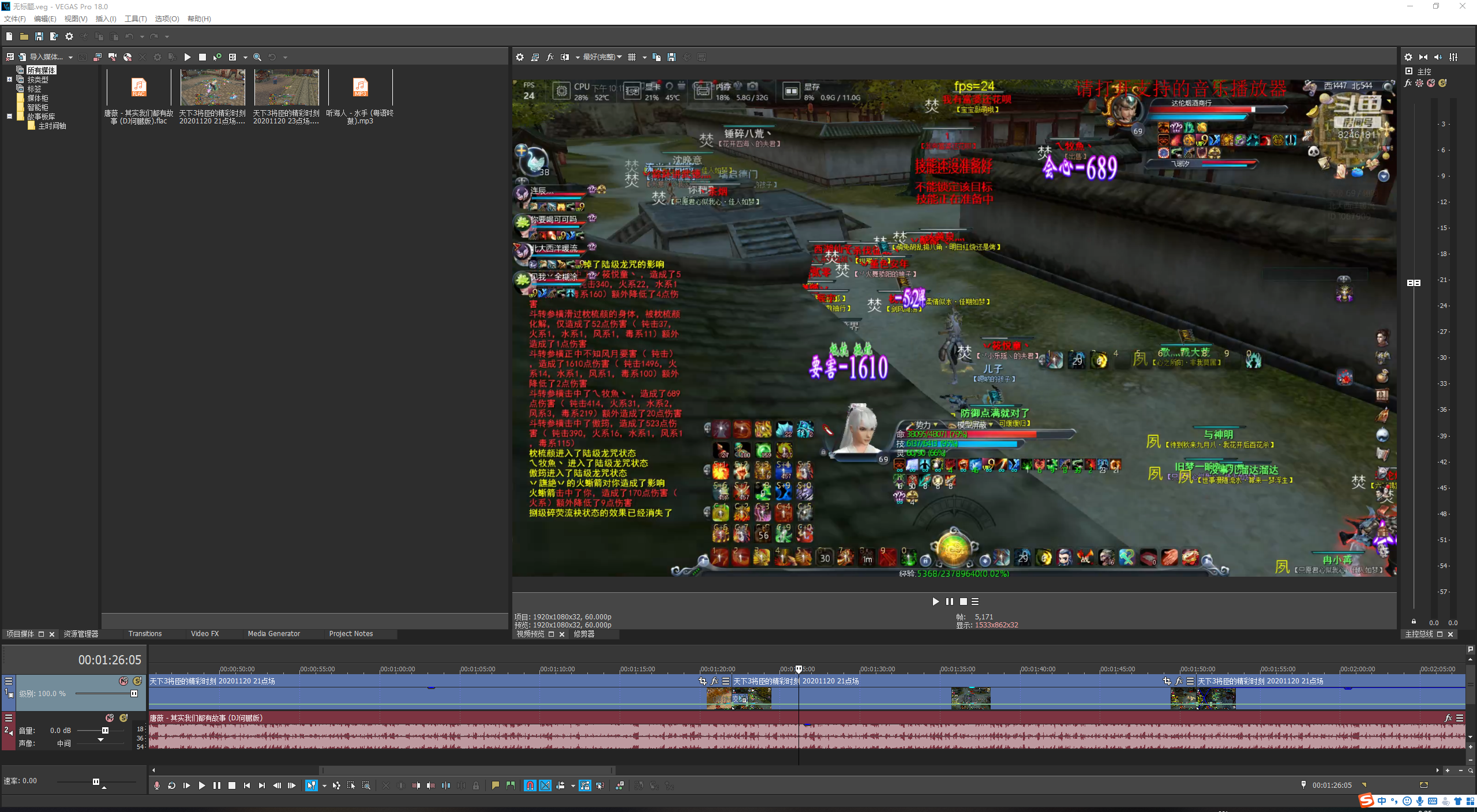Solo video track 1
The width and height of the screenshot is (1477, 812).
[x=137, y=681]
